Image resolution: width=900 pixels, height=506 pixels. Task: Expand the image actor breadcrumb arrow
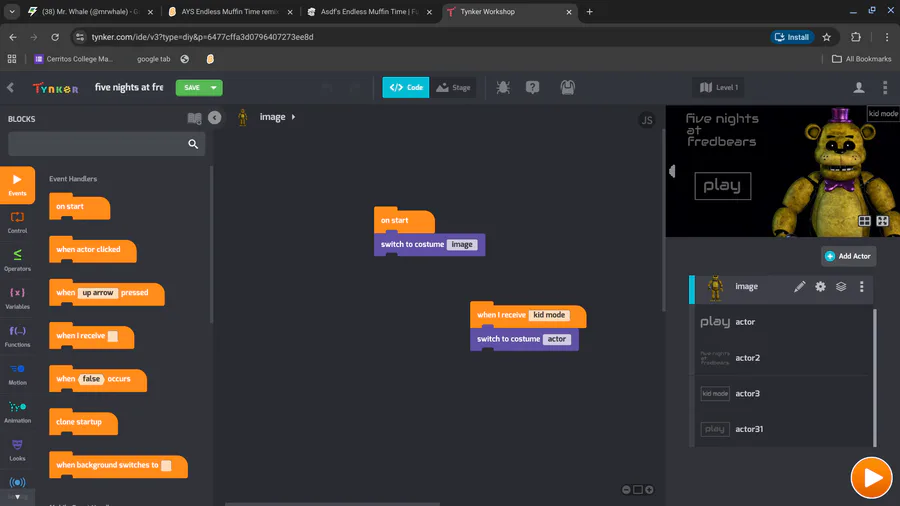click(293, 117)
